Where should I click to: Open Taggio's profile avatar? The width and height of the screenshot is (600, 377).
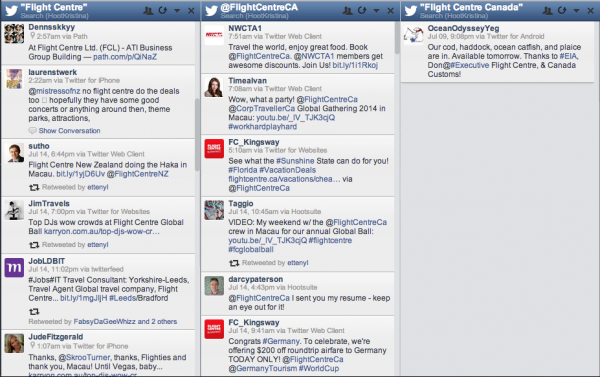[x=214, y=210]
